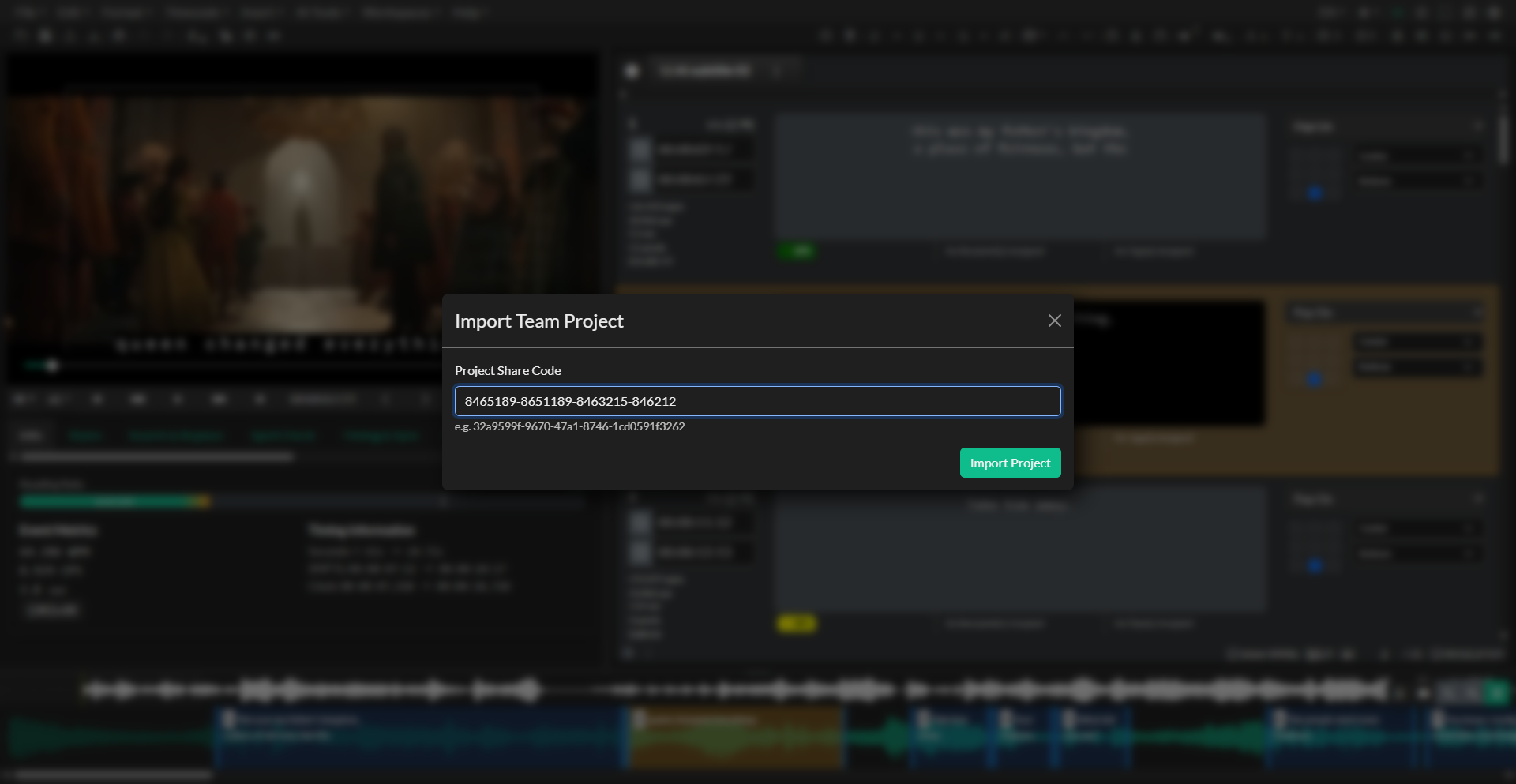Image resolution: width=1516 pixels, height=784 pixels.
Task: Toggle the blue speaker indicator in the middle Sign In panel
Action: 1315,379
